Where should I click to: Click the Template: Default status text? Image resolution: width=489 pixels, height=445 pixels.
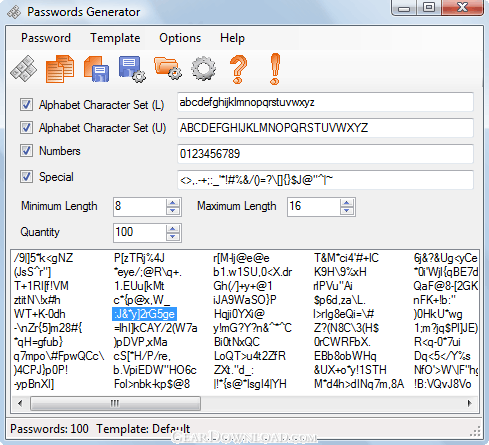tap(143, 429)
